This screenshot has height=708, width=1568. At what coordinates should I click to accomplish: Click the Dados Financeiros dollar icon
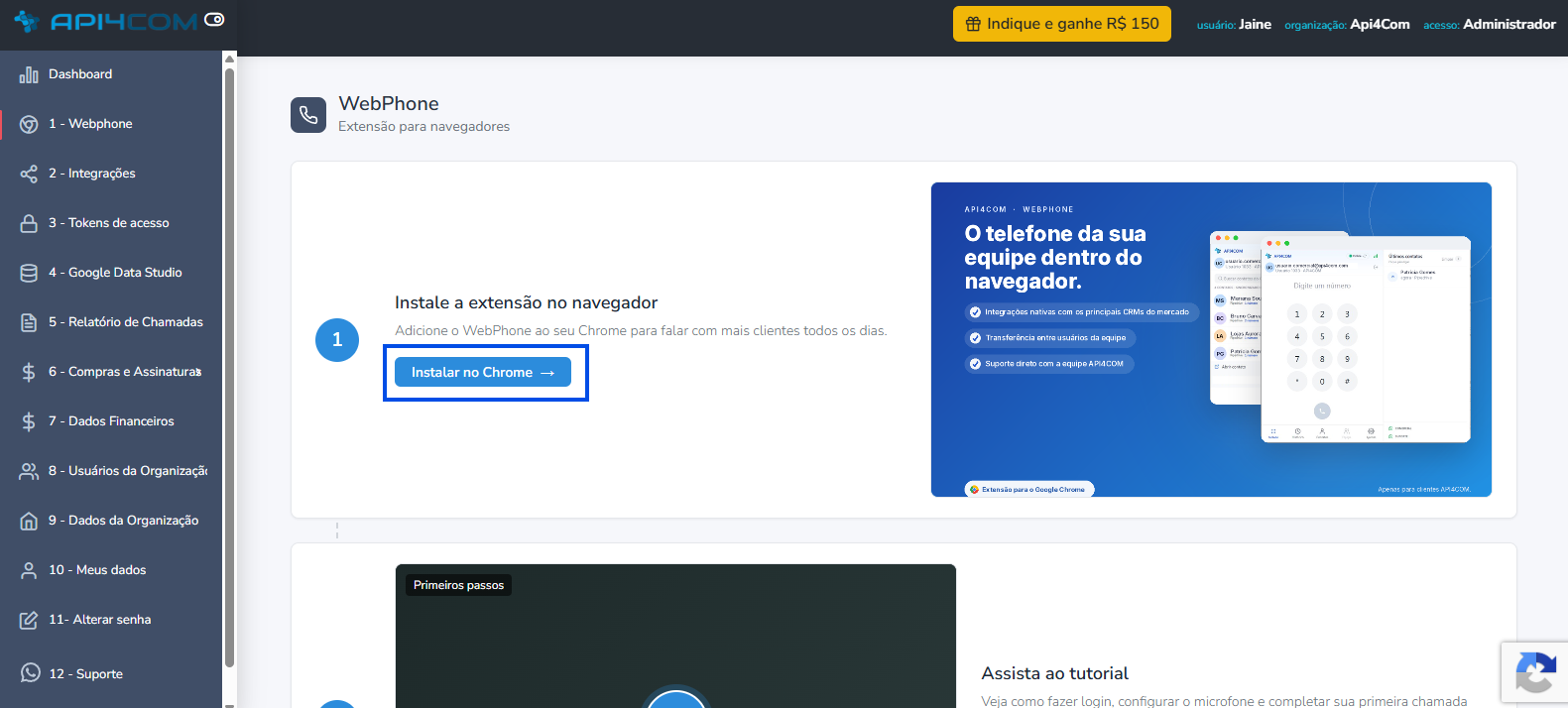29,421
